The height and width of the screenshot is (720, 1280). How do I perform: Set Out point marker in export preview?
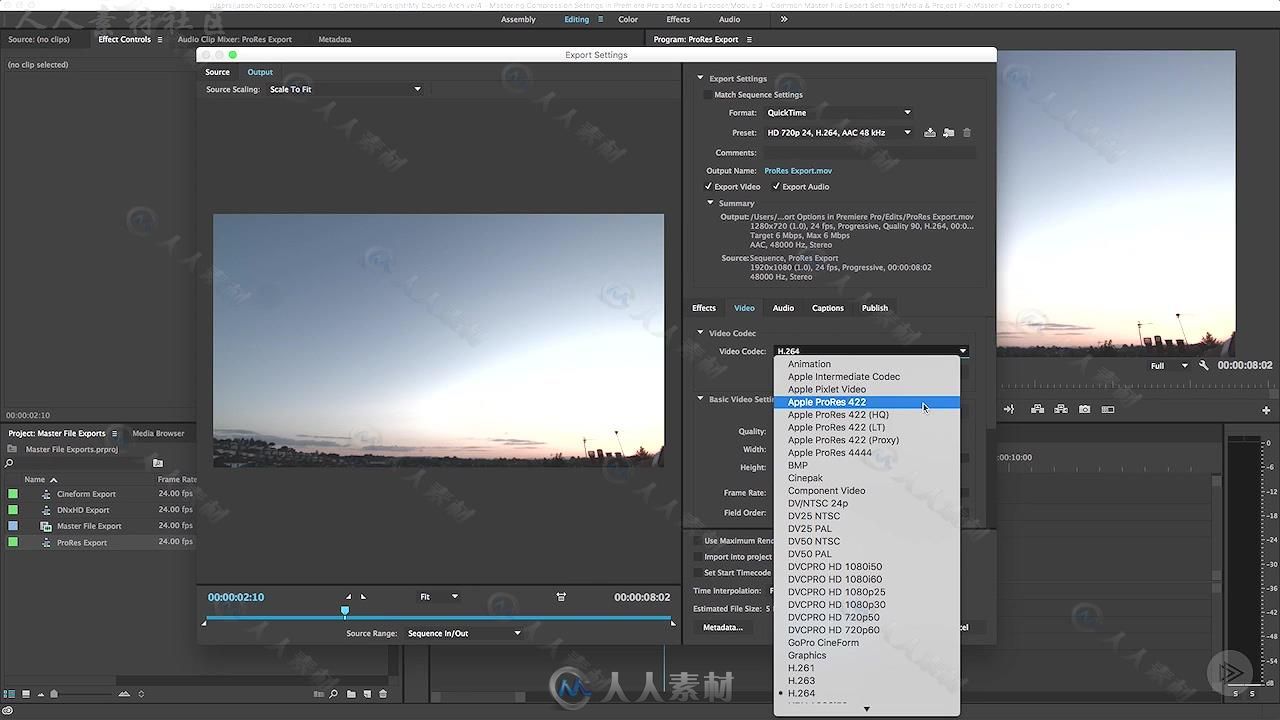363,597
